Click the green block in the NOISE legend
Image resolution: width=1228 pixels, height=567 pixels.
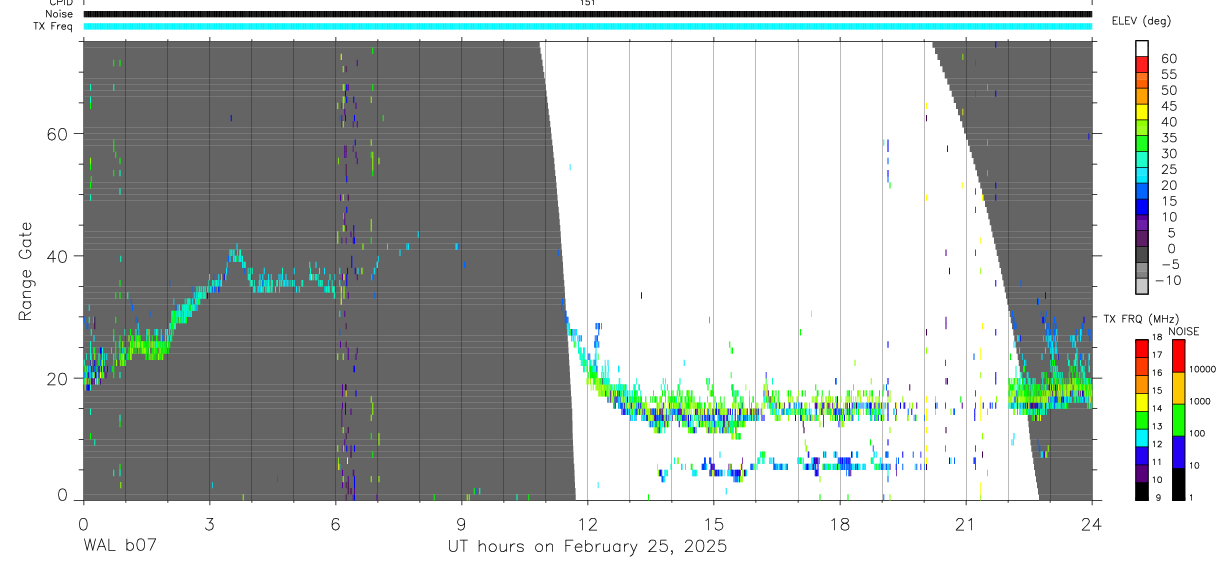tap(1178, 420)
